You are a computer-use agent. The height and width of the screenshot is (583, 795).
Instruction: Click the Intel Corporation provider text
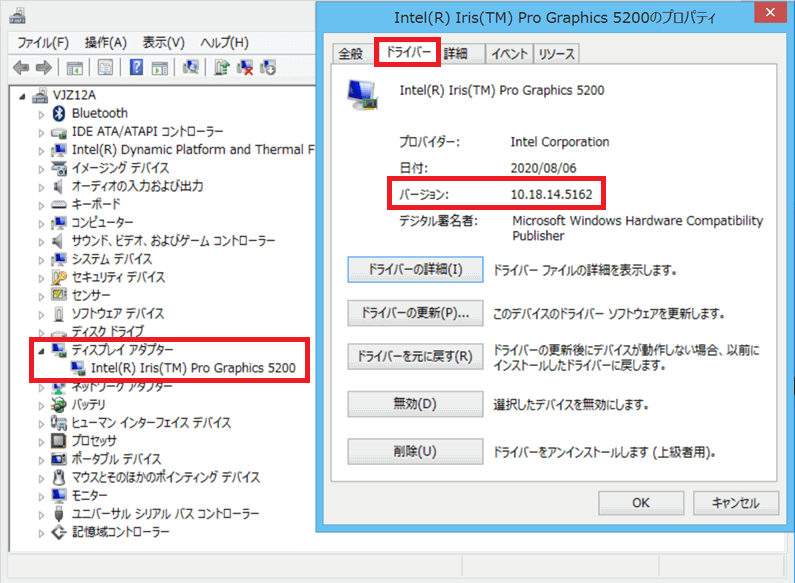tap(560, 142)
